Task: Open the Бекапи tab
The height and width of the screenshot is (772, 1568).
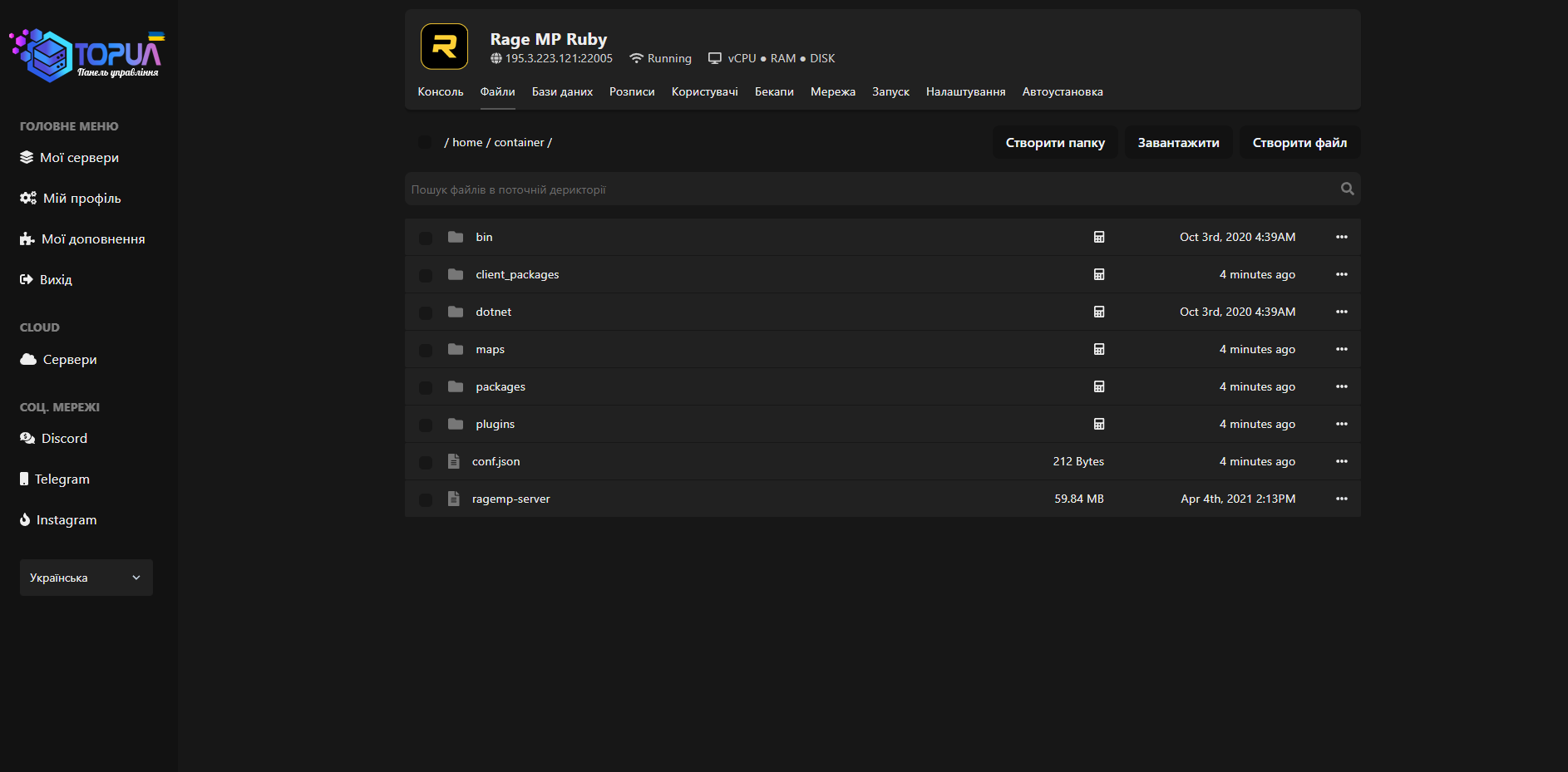Action: [x=773, y=92]
